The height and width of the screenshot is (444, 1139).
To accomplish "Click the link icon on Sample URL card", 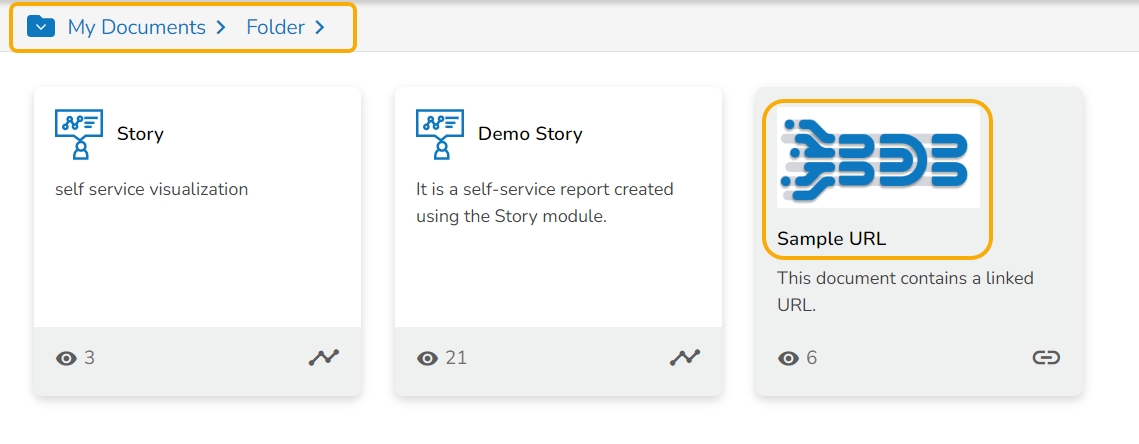I will pyautogui.click(x=1046, y=357).
